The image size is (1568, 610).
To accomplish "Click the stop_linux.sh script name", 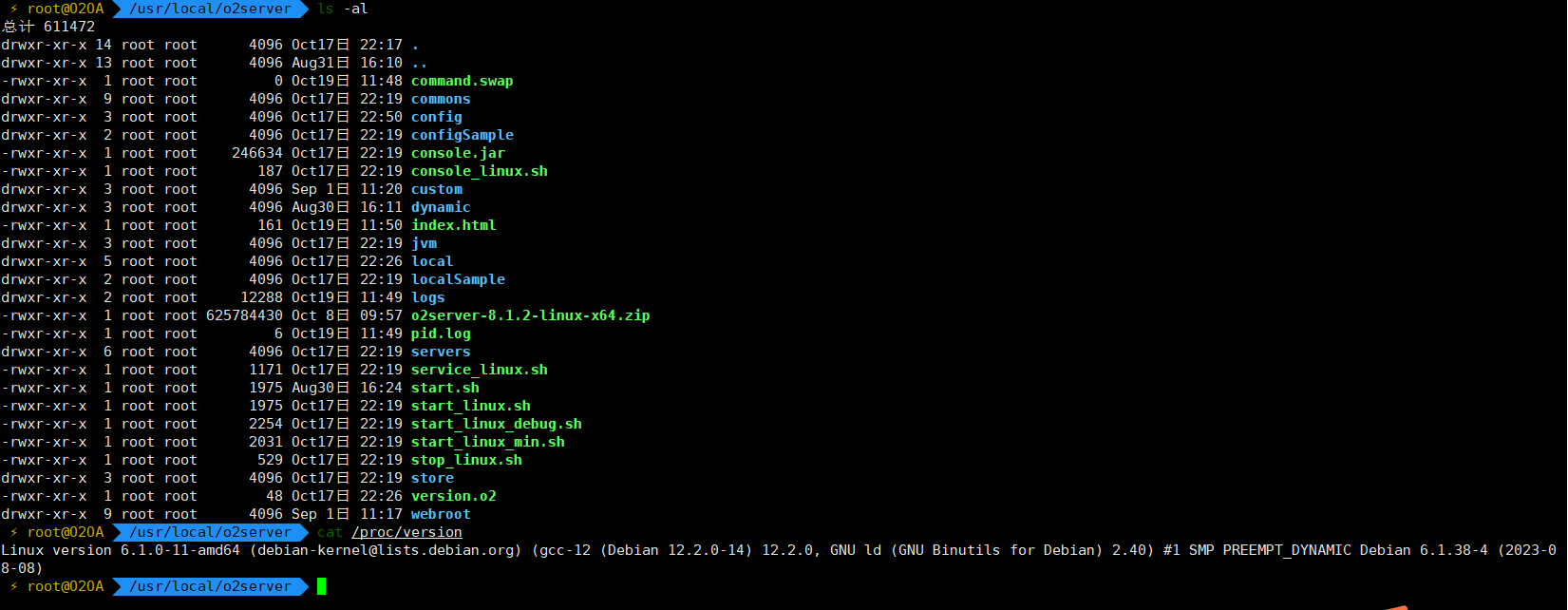I will pos(466,460).
